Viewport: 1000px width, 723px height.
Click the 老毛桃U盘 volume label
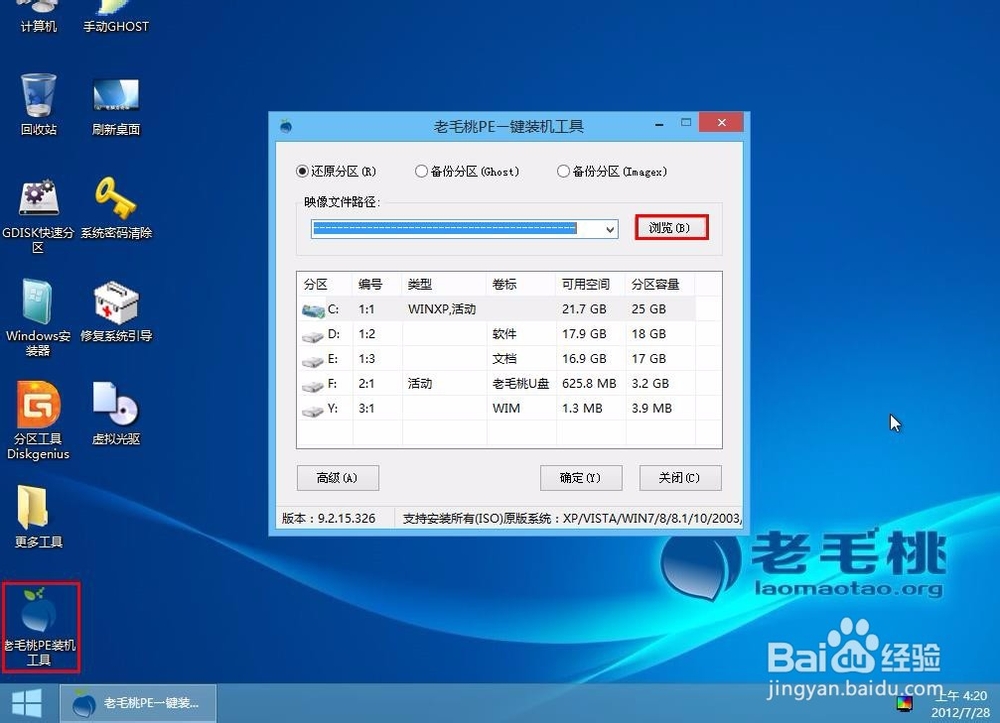pos(520,384)
